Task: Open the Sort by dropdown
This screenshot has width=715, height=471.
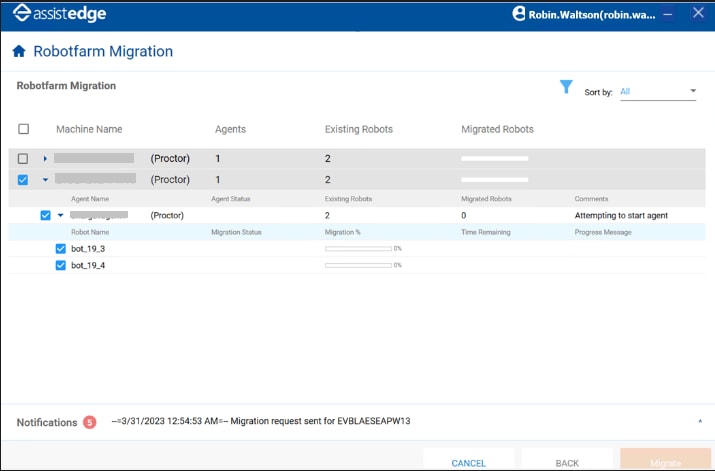Action: point(657,92)
